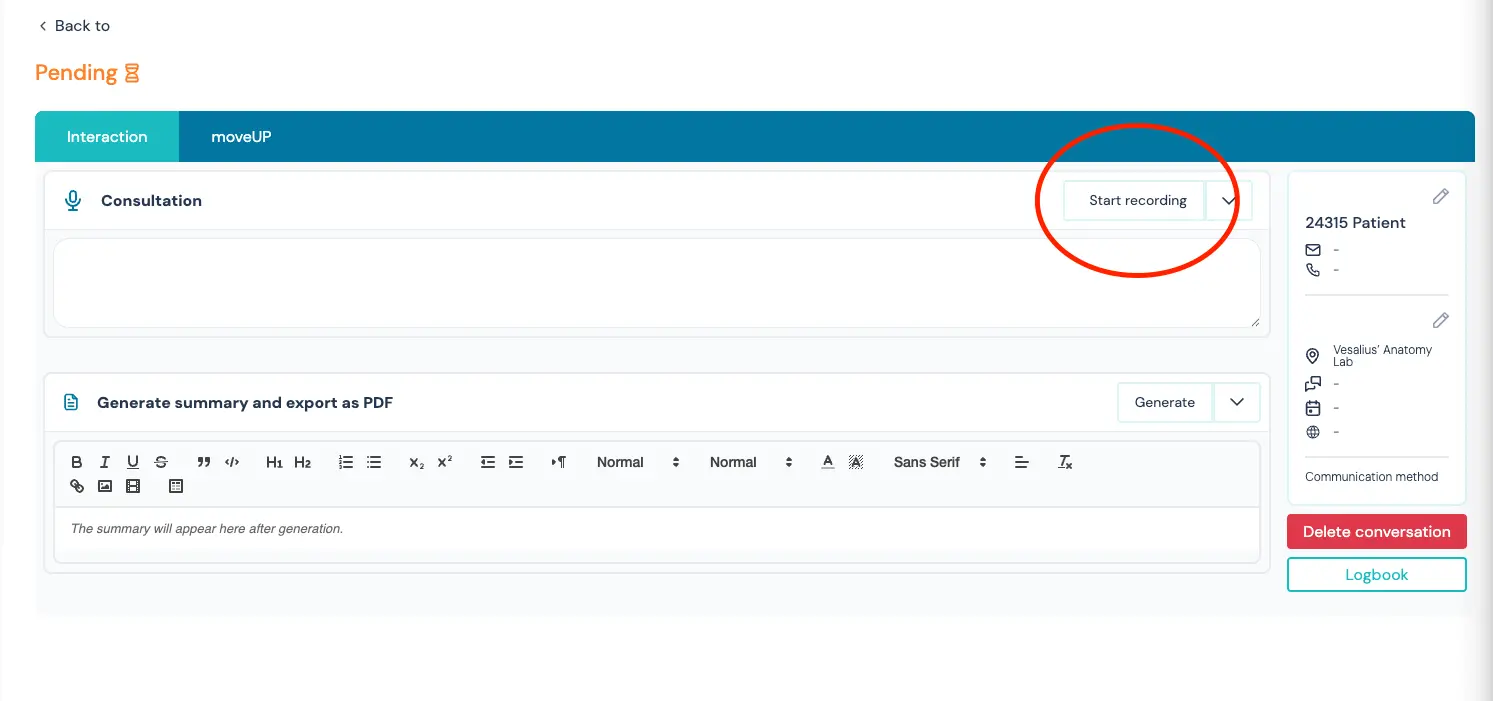Screen dimensions: 1493x701
Task: Toggle underline formatting in summary editor
Action: coord(133,462)
